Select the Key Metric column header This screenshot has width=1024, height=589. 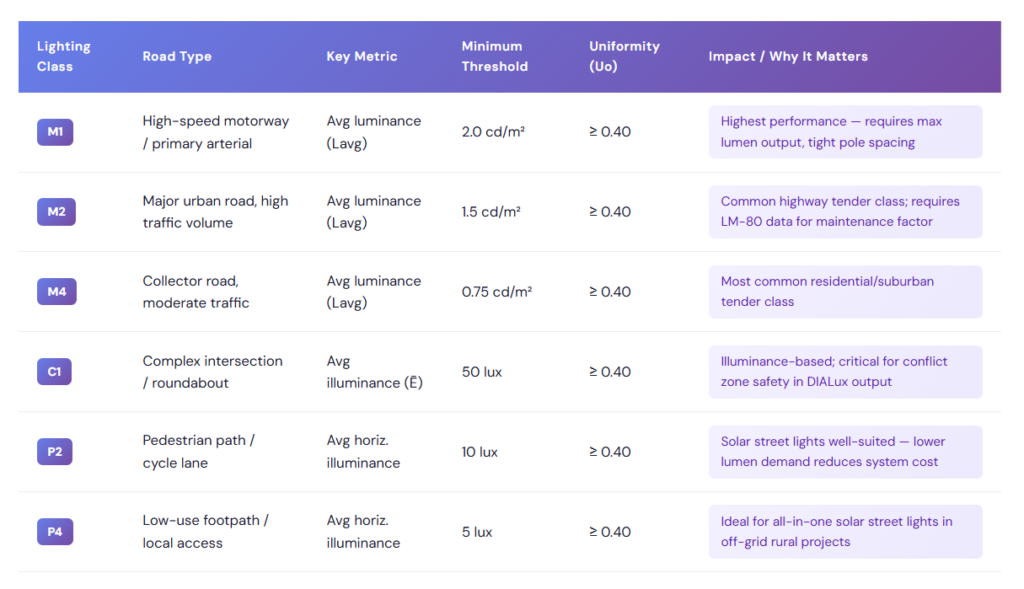[x=362, y=56]
